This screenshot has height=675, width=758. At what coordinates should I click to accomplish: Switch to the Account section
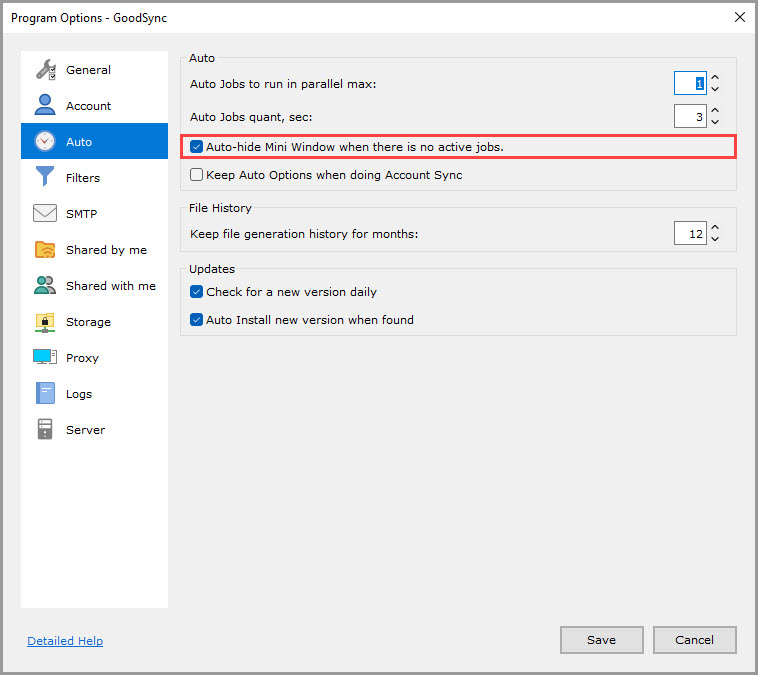(x=88, y=106)
